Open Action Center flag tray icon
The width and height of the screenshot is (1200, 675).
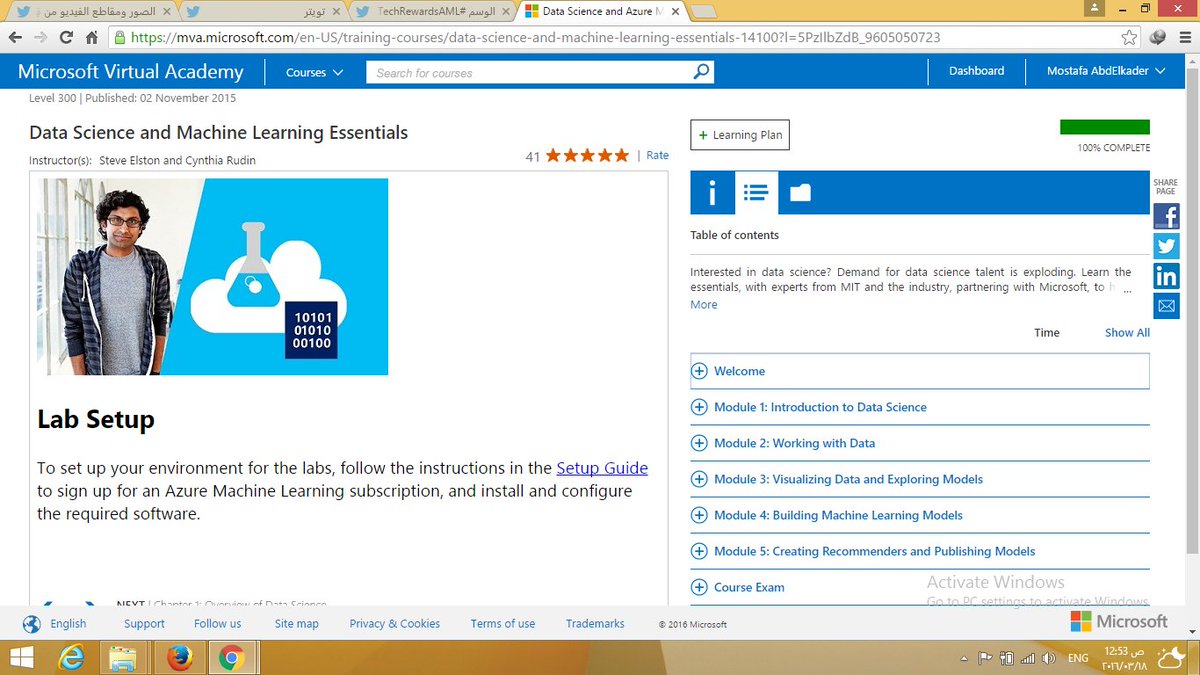click(x=985, y=658)
